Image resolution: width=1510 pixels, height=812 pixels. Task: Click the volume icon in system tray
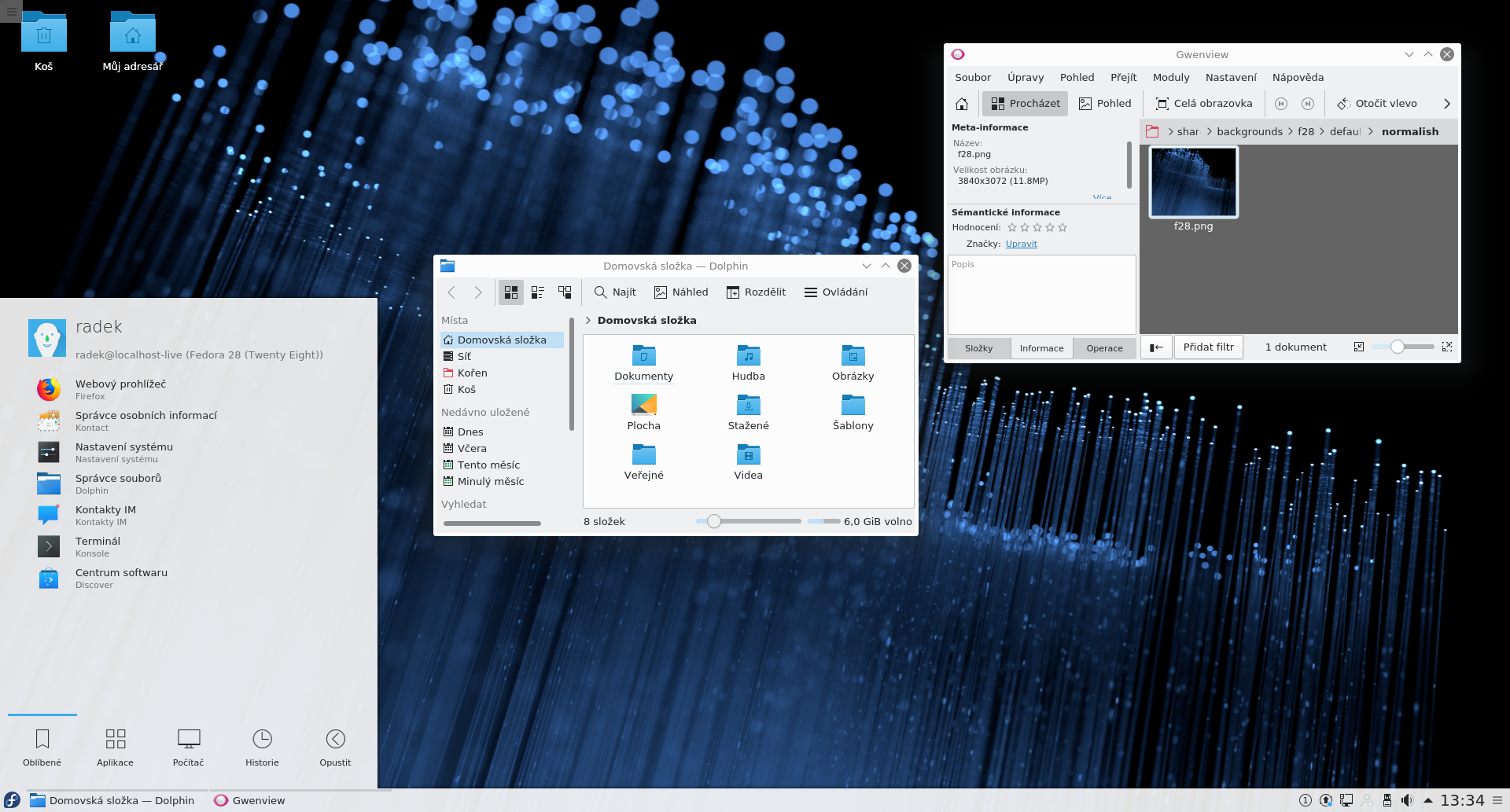point(1407,800)
